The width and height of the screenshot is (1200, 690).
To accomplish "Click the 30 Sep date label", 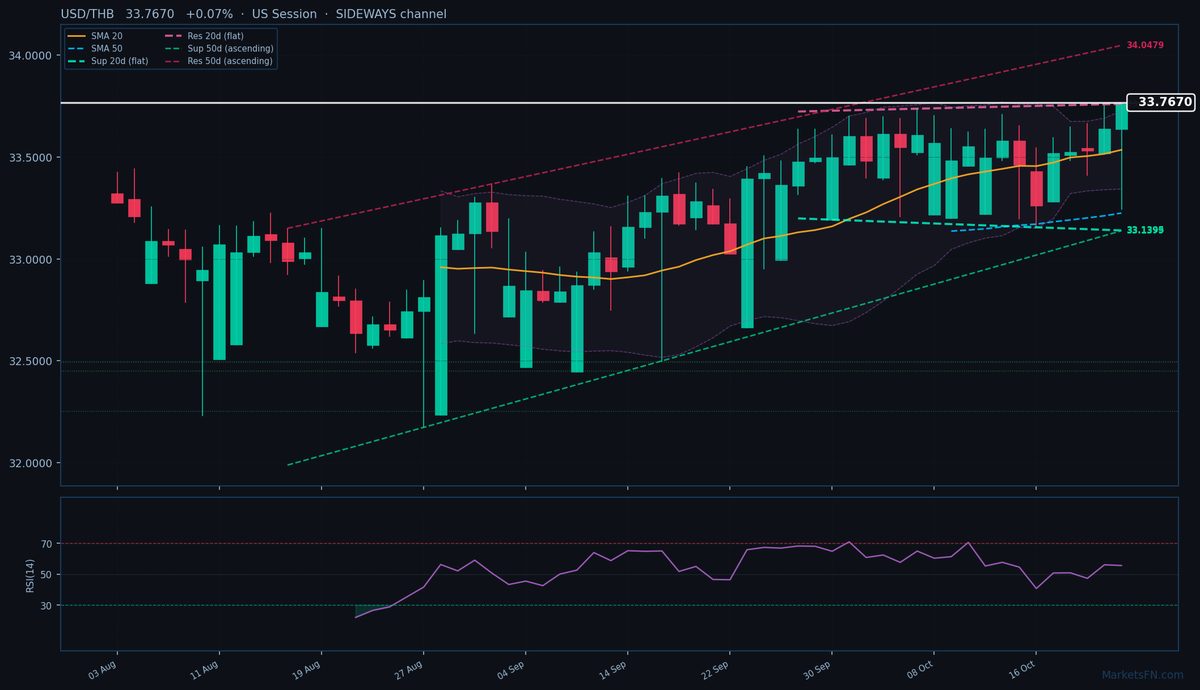I will point(818,669).
